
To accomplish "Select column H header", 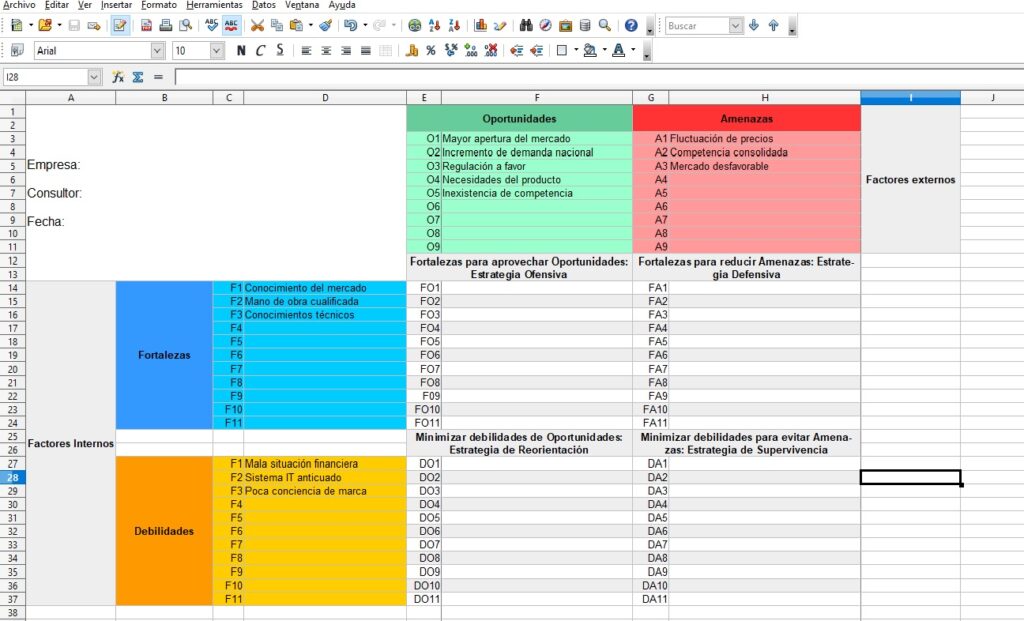I will [765, 98].
